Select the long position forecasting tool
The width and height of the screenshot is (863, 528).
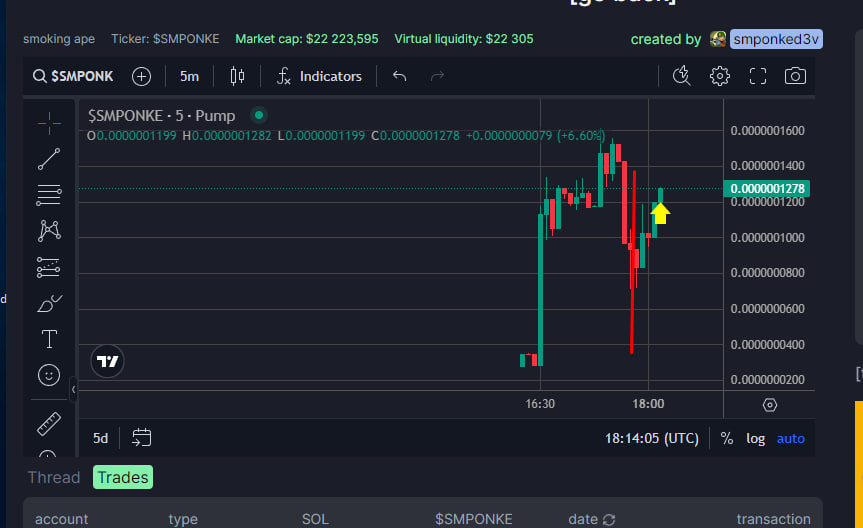coord(49,267)
